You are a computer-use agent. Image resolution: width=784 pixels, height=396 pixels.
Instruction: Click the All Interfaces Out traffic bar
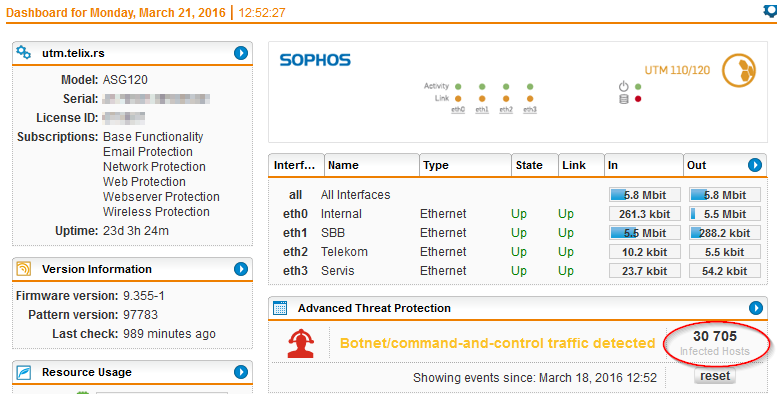[x=725, y=195]
